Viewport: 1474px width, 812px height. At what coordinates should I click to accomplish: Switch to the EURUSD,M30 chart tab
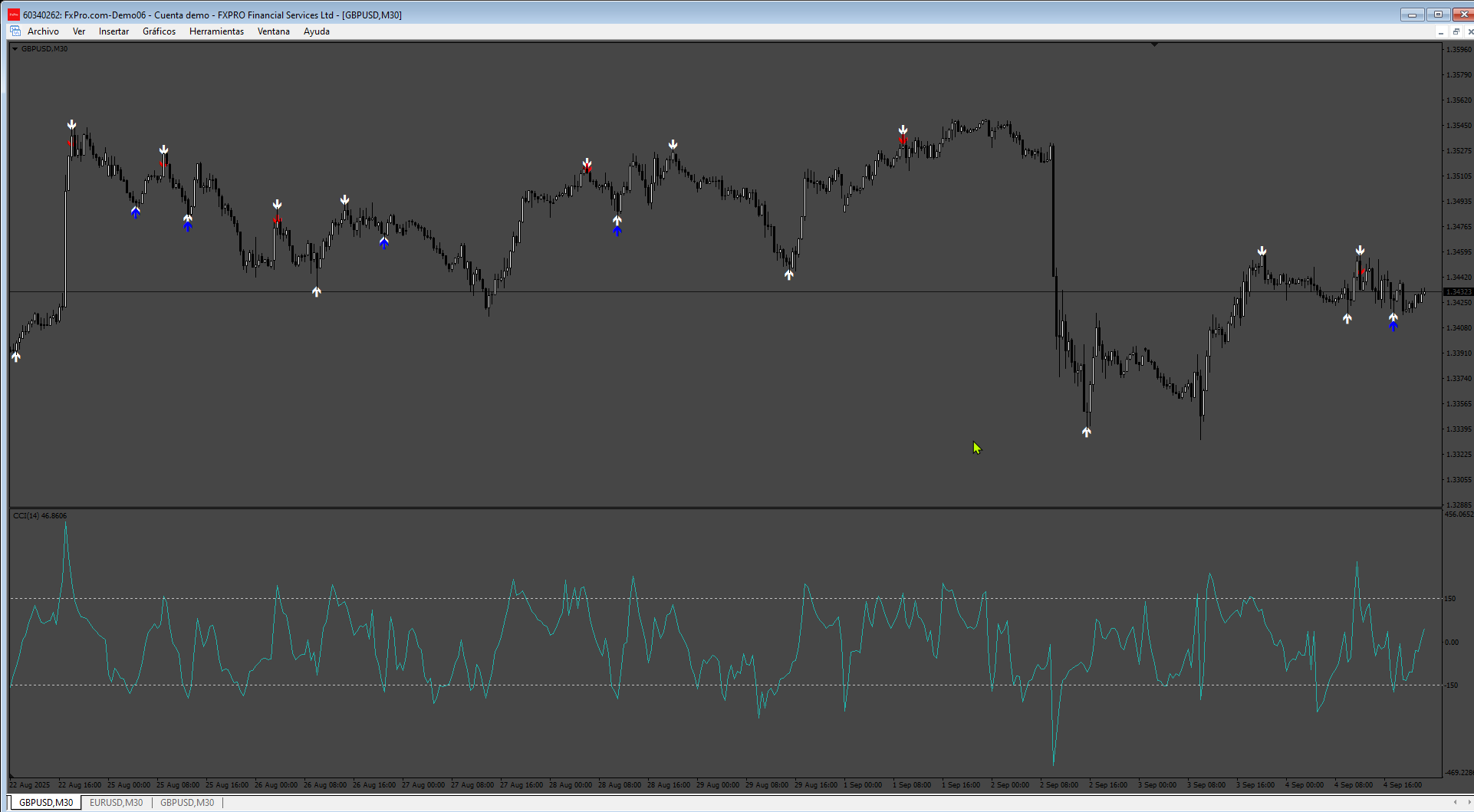pos(116,803)
